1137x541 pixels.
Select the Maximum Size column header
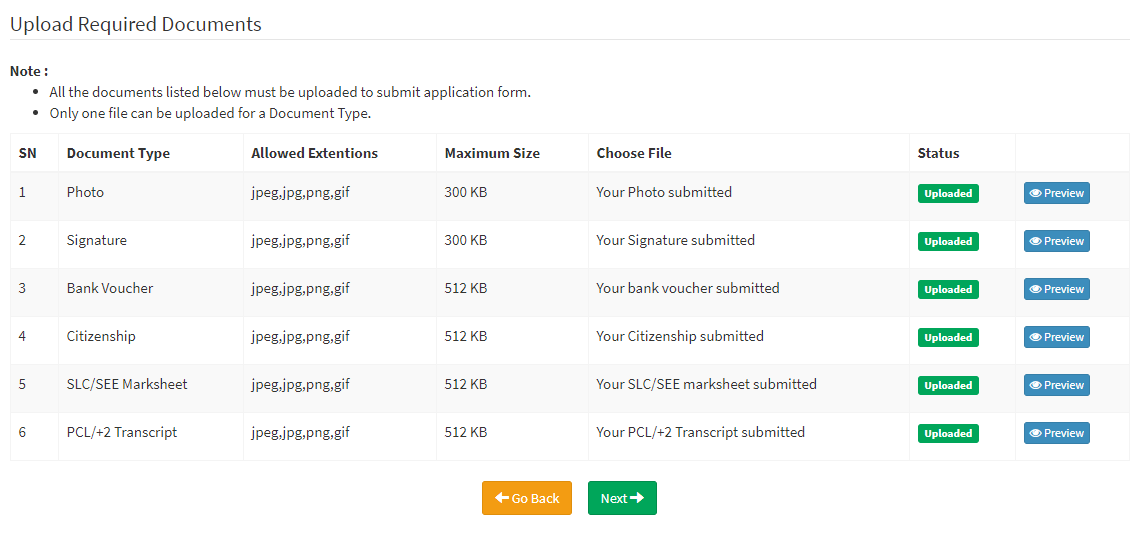point(492,153)
